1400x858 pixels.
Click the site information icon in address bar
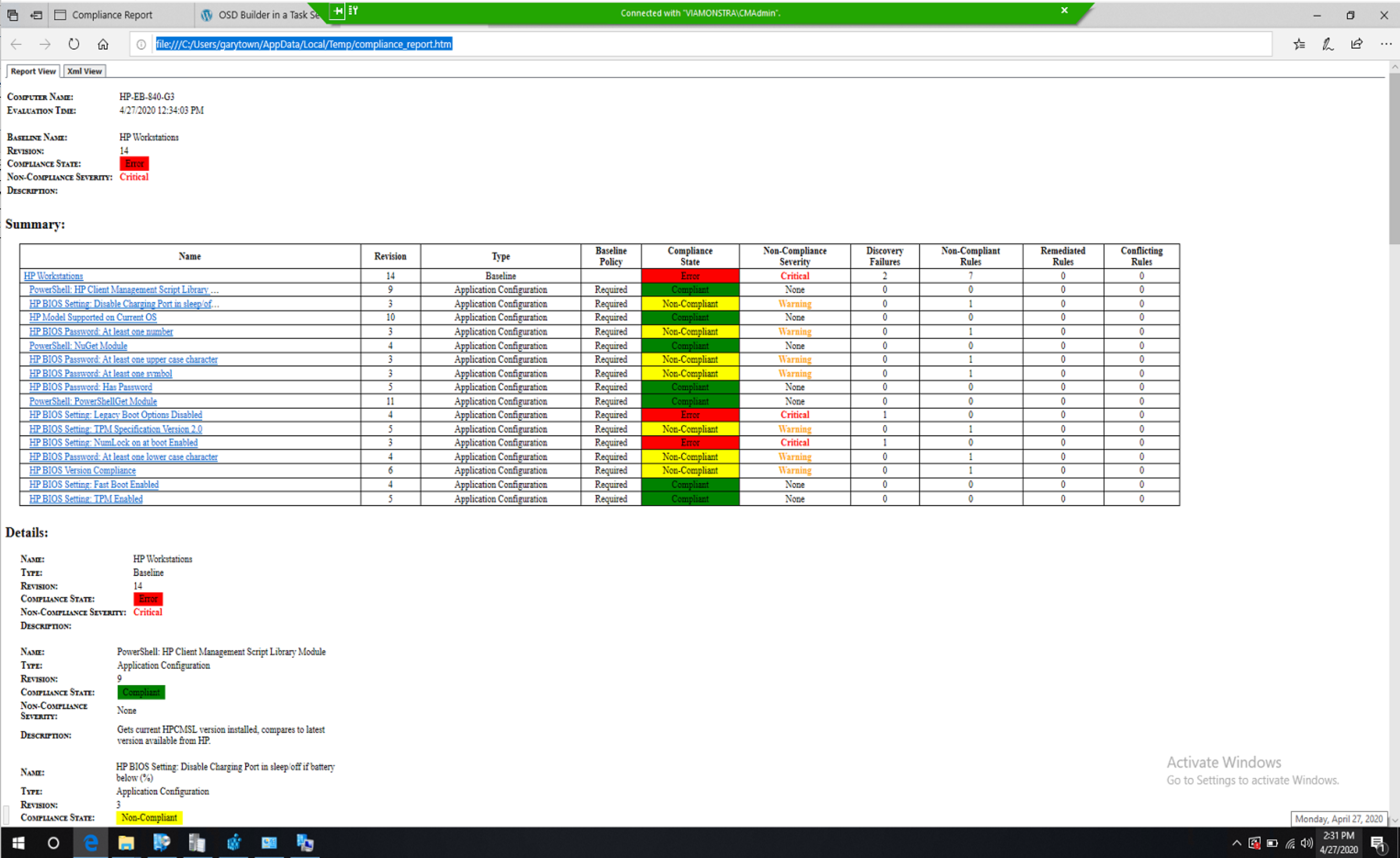pyautogui.click(x=142, y=45)
